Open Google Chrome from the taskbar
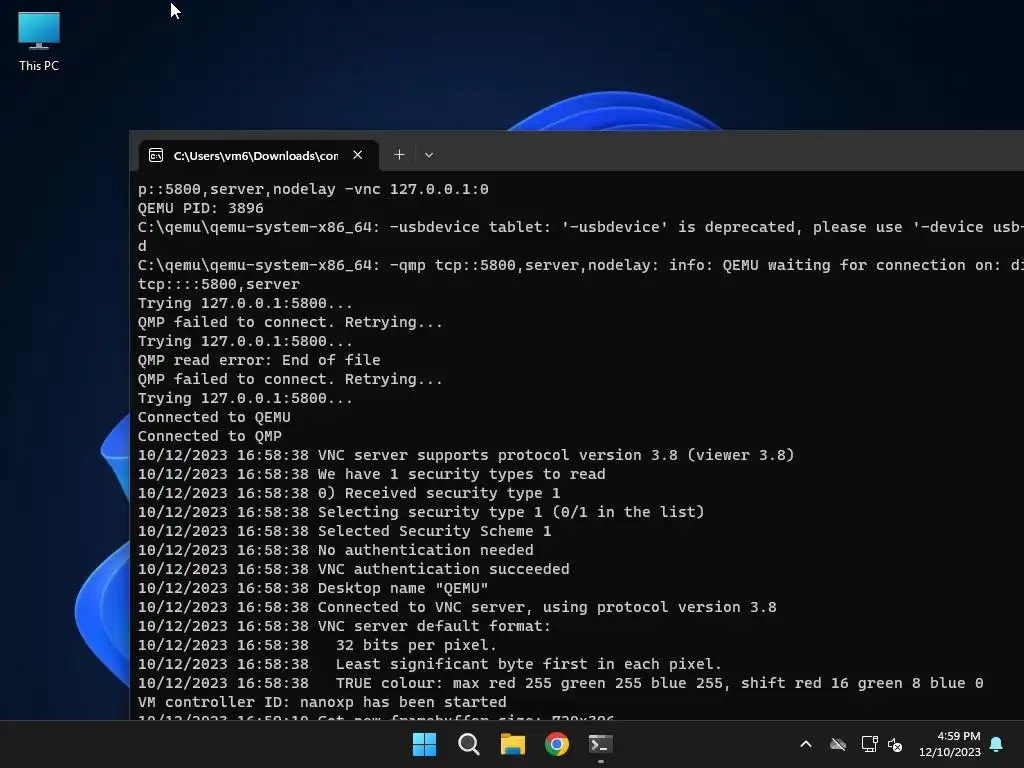This screenshot has height=768, width=1024. [x=557, y=744]
